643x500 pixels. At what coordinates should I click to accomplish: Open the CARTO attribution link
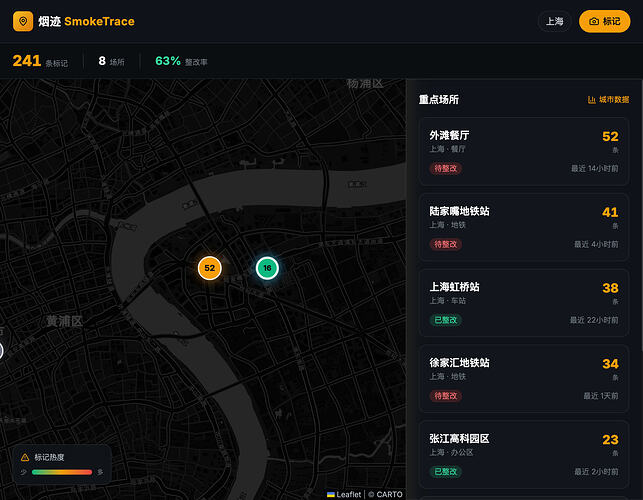(389, 495)
